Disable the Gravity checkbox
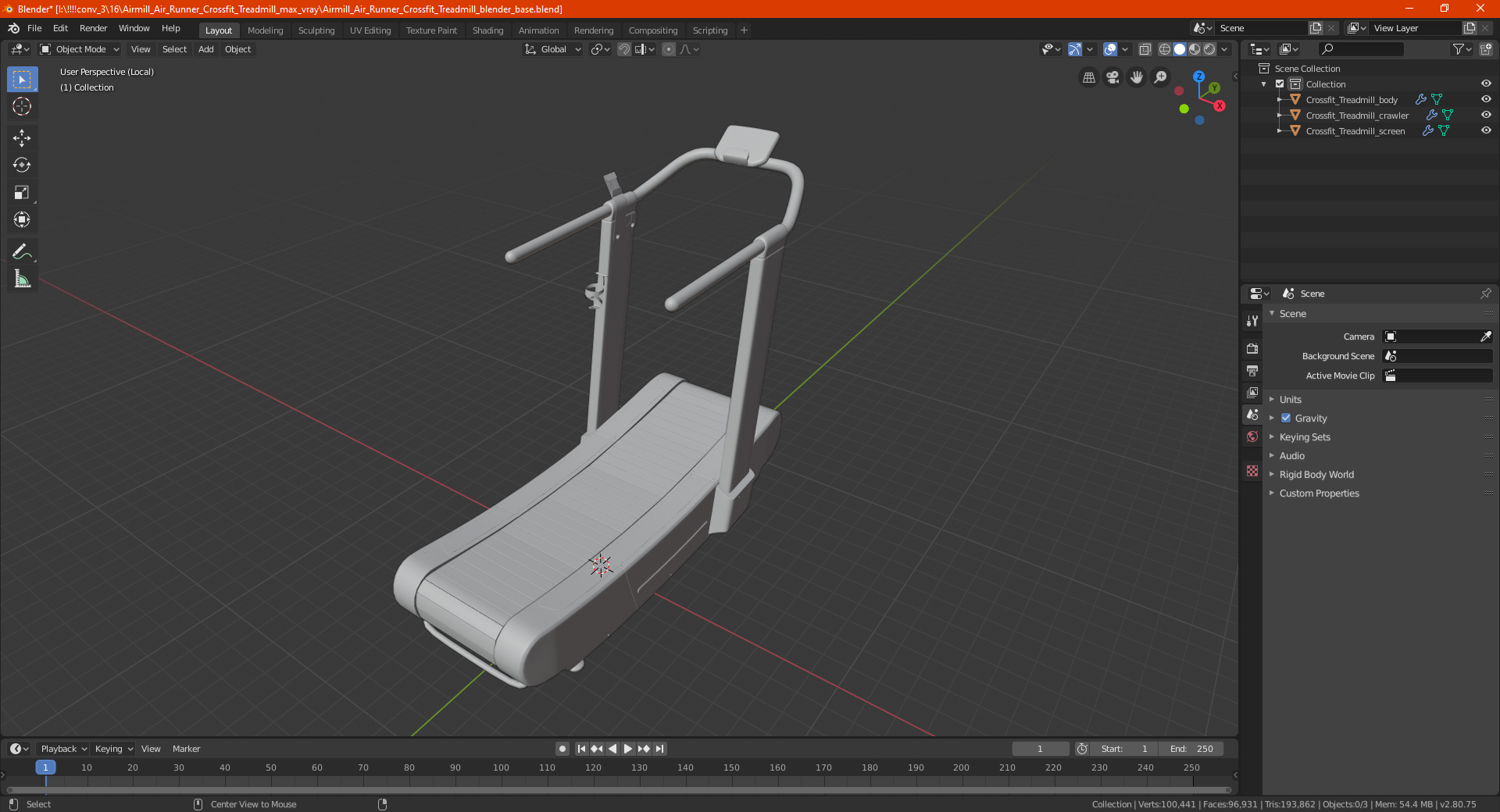The height and width of the screenshot is (812, 1500). tap(1286, 418)
